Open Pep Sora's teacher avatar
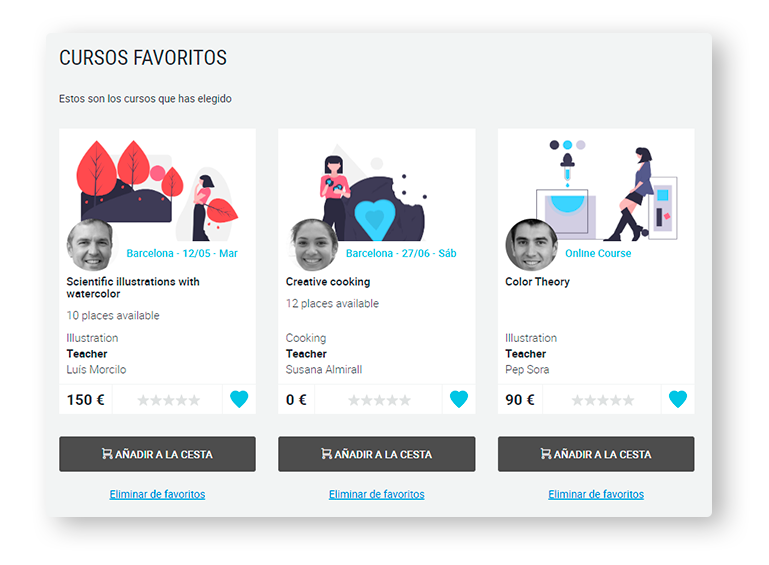This screenshot has width=769, height=565. click(x=532, y=245)
